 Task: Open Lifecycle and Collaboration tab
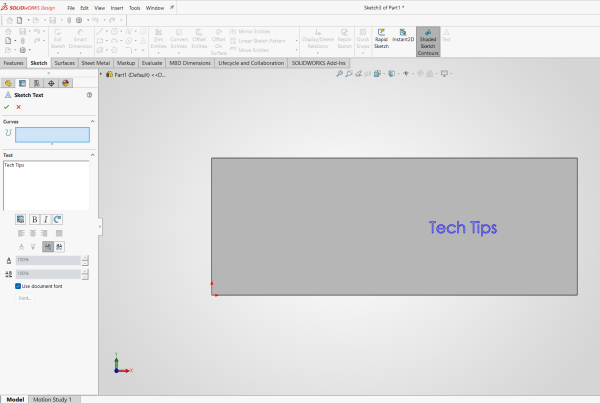point(251,63)
